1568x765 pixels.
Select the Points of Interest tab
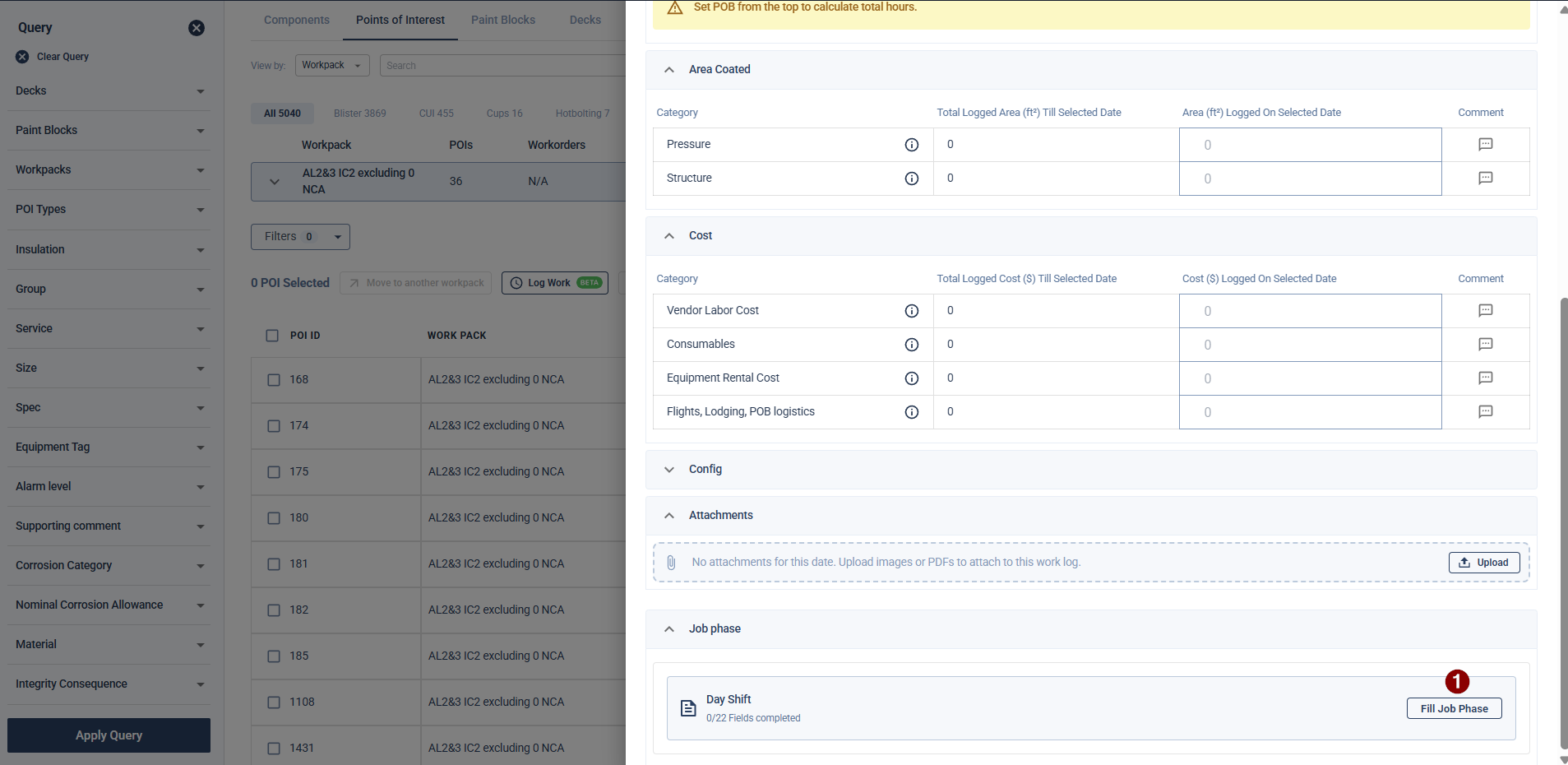[400, 20]
